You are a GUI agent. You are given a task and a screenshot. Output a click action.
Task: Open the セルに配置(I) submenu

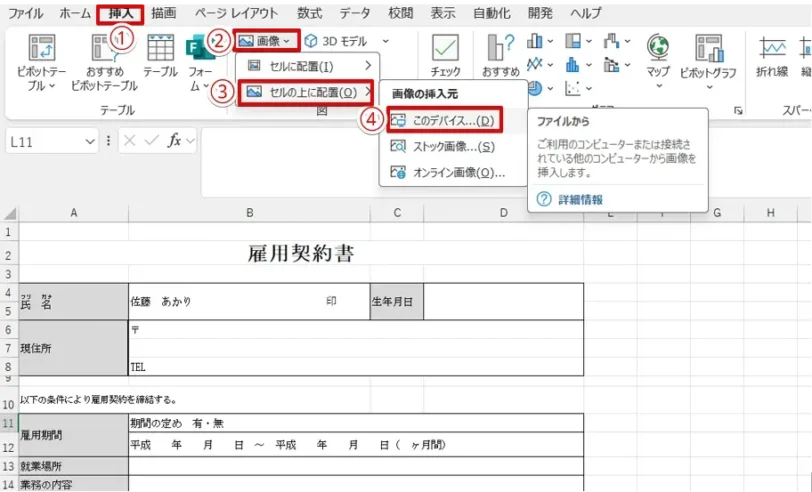pos(308,66)
